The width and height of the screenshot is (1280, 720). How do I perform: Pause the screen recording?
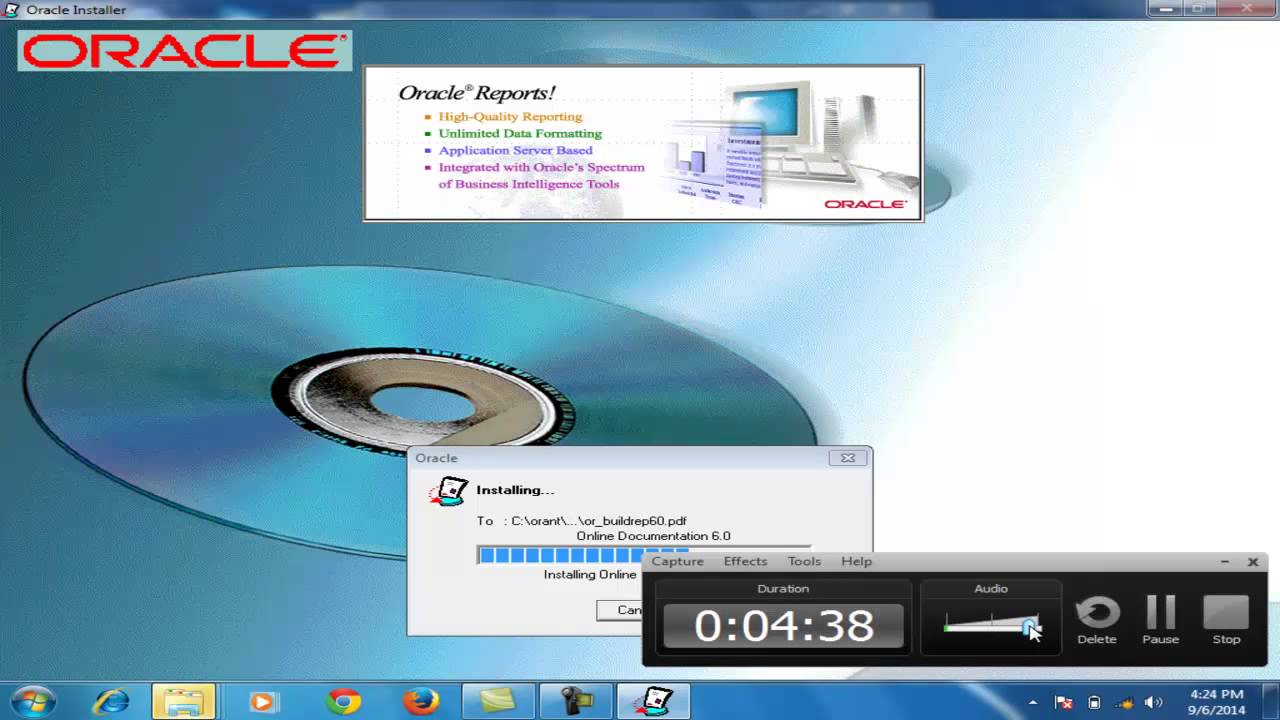point(1161,620)
